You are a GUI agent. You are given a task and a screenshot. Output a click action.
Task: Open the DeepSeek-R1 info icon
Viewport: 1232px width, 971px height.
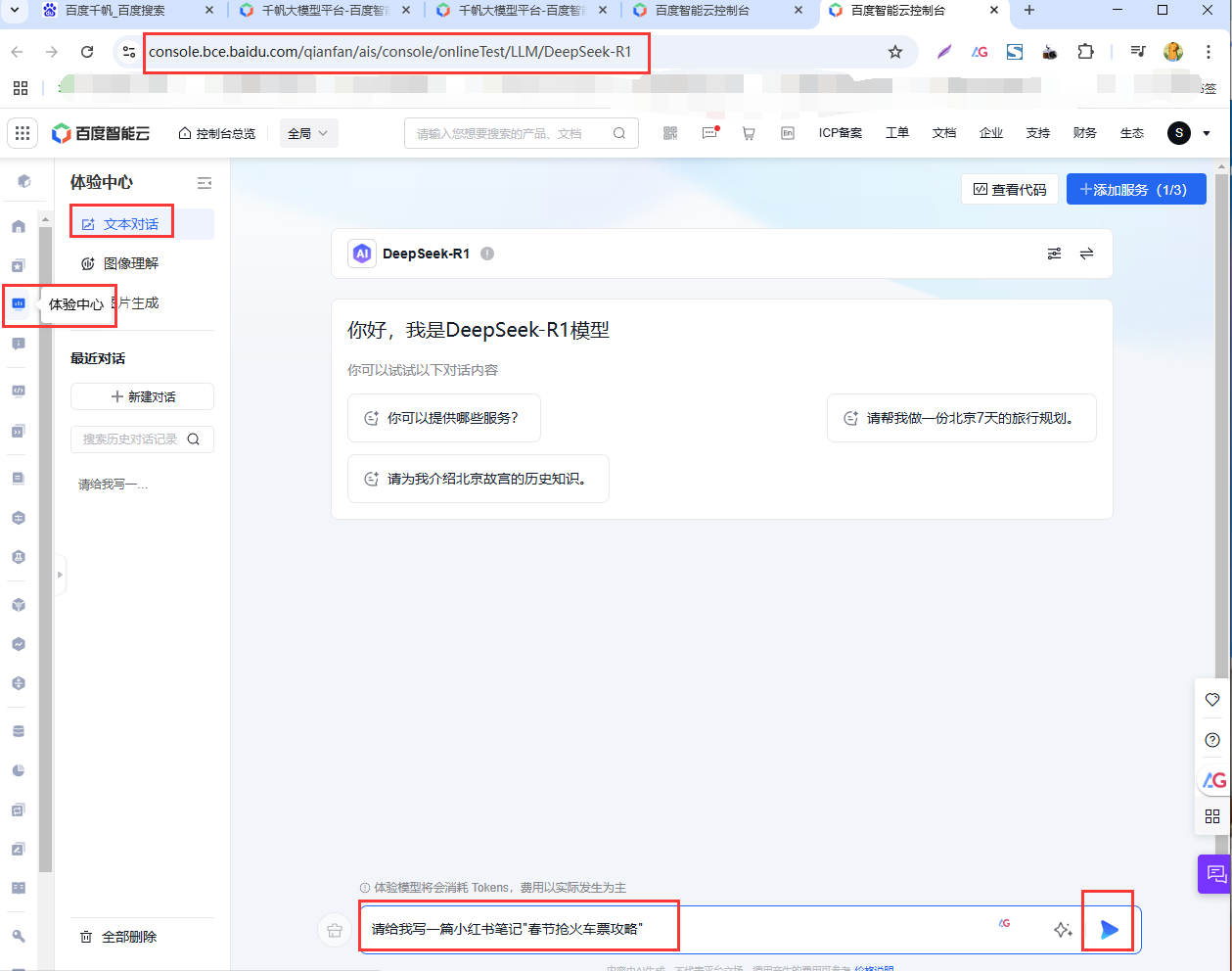[487, 254]
